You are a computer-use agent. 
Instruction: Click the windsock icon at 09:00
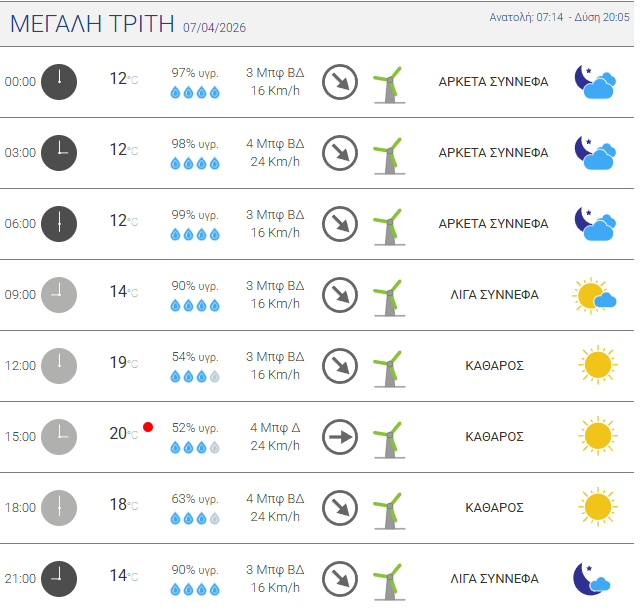[x=387, y=295]
